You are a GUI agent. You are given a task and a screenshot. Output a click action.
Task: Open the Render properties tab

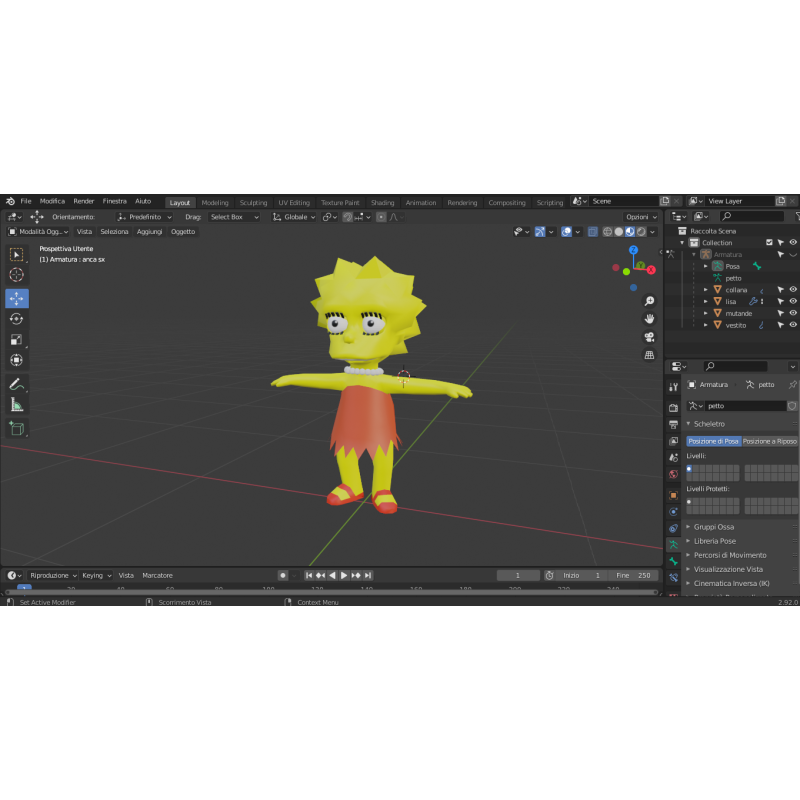(x=673, y=407)
